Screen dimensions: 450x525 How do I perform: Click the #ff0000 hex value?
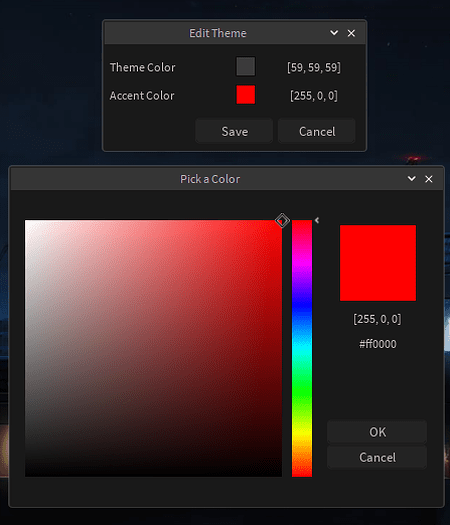378,344
